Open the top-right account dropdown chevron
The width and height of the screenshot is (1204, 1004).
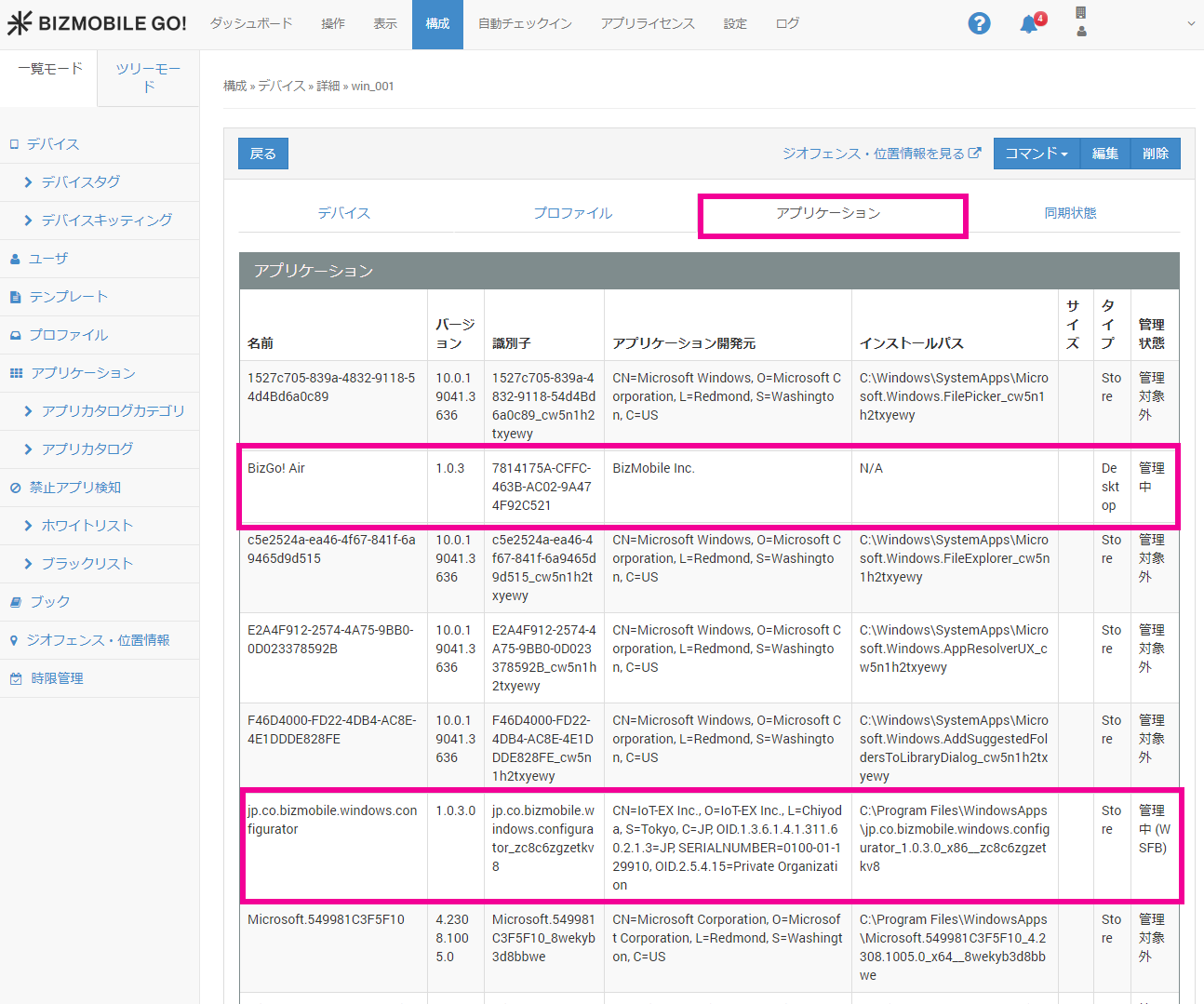[1191, 24]
